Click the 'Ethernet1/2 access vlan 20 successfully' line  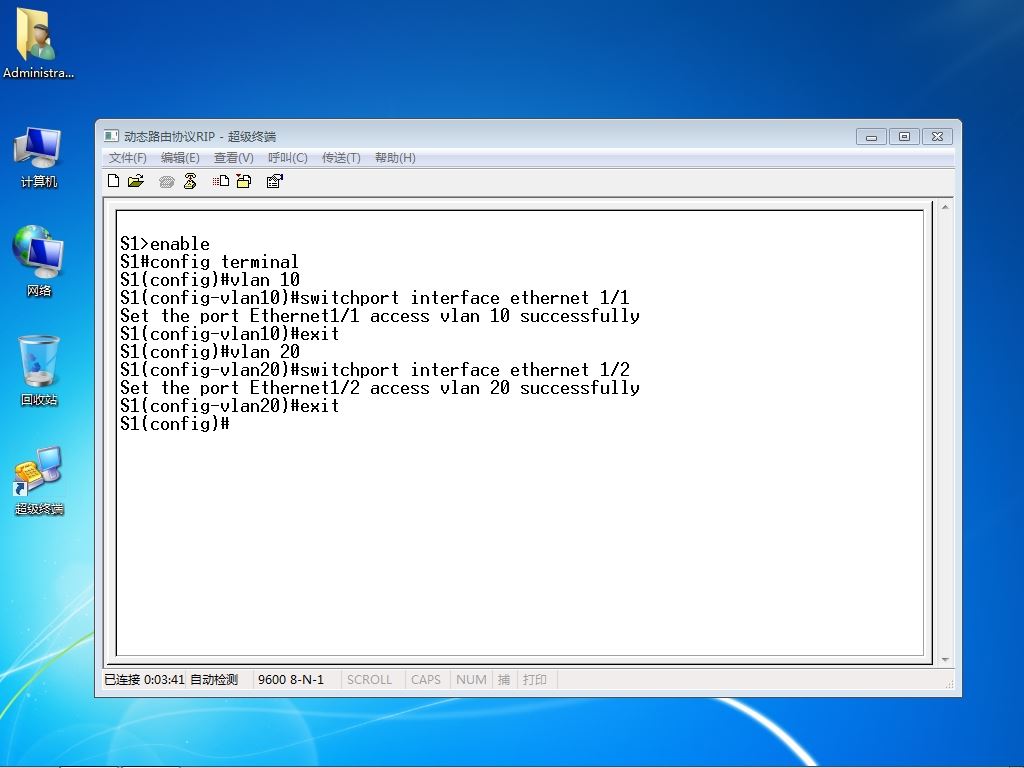click(379, 388)
